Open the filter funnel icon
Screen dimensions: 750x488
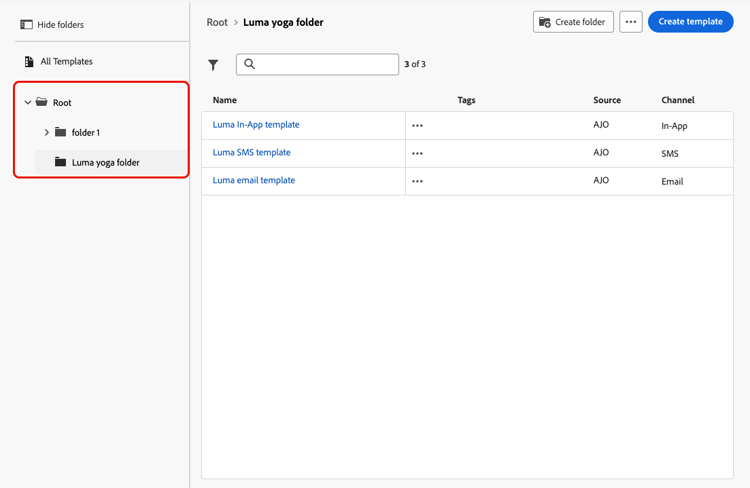point(213,65)
